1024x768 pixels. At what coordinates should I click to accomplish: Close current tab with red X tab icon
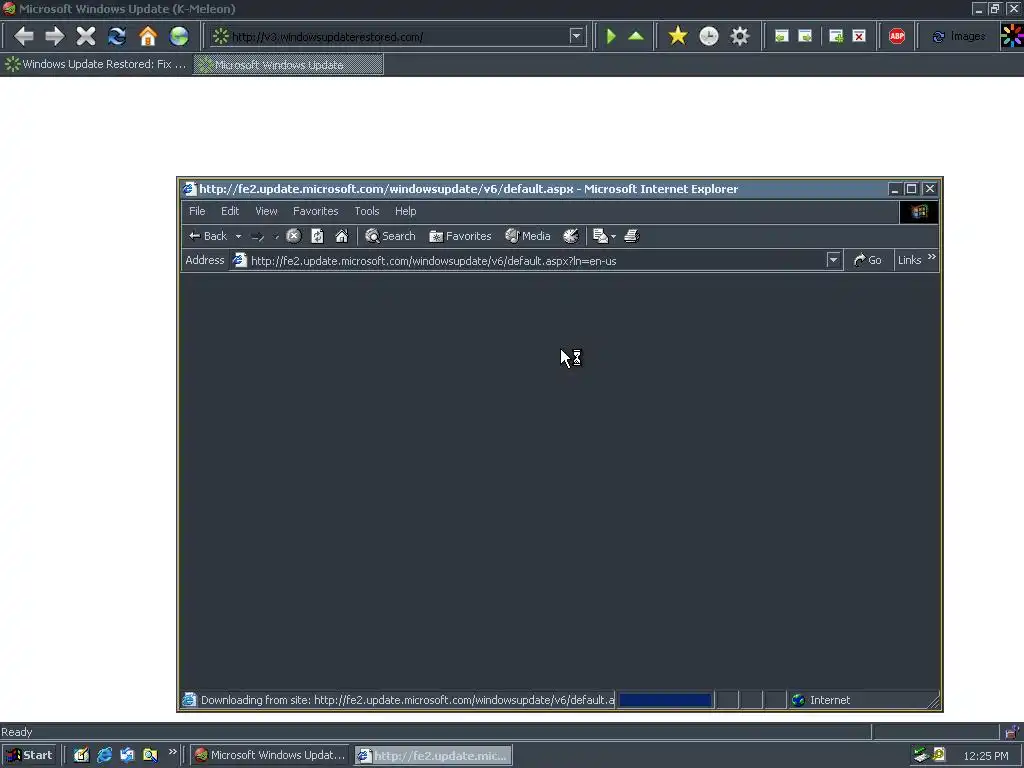tap(859, 36)
